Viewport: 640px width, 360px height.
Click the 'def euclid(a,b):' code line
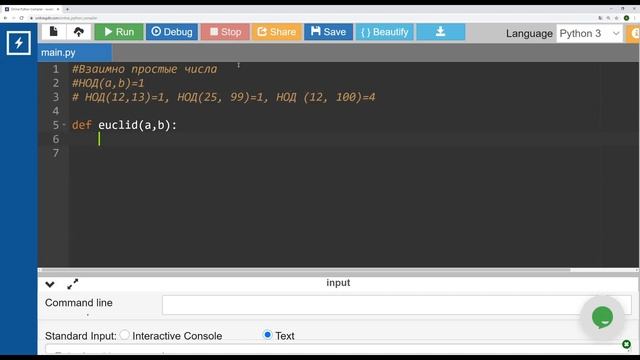click(x=124, y=125)
